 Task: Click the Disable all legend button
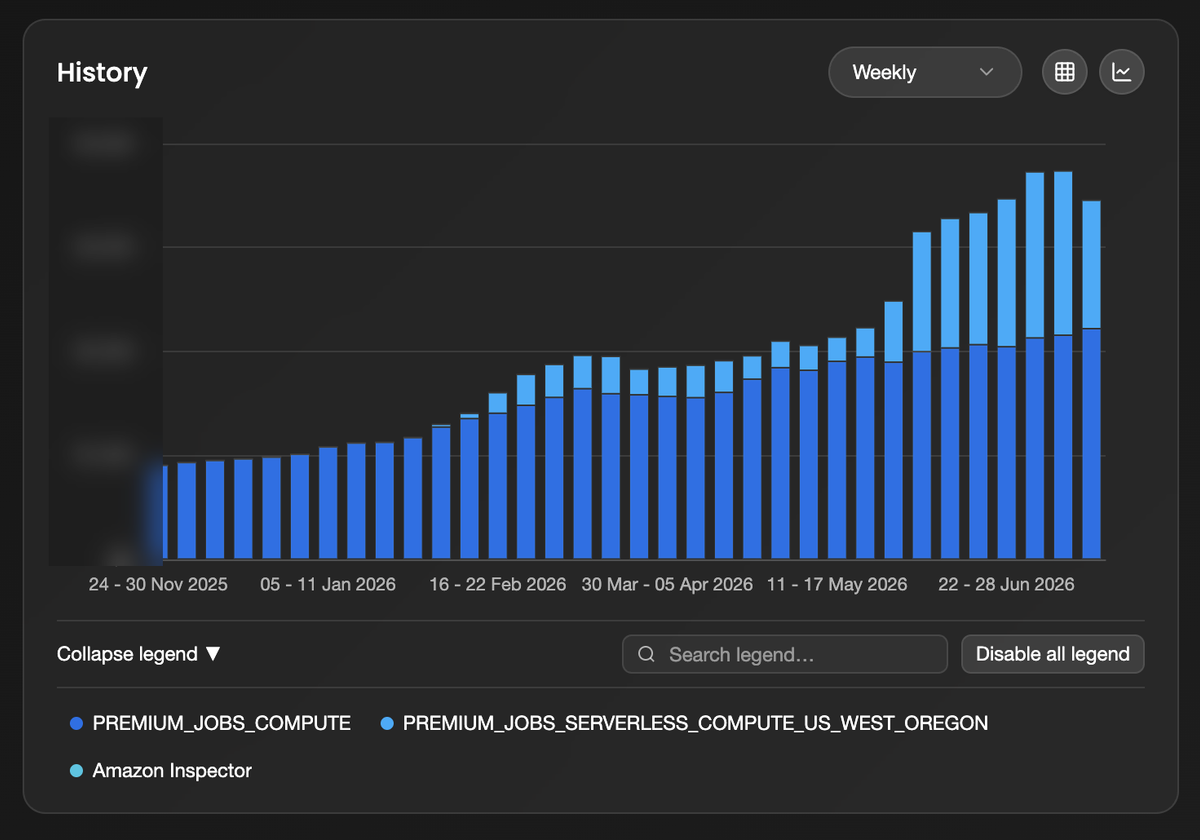pos(1053,654)
